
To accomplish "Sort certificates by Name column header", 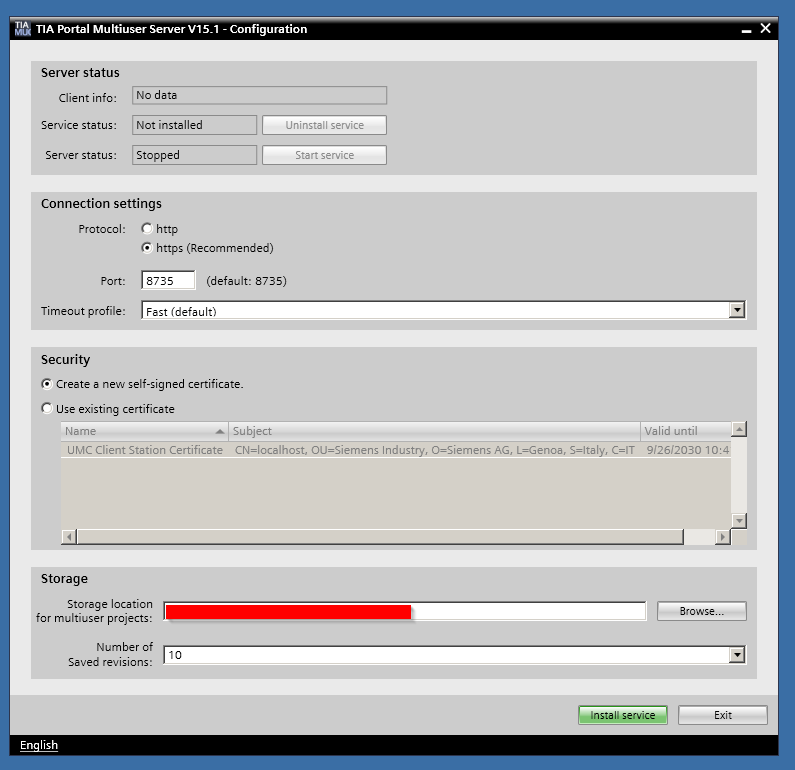I will click(144, 431).
